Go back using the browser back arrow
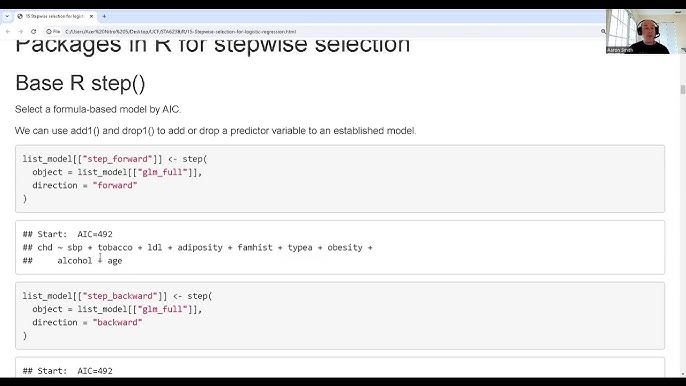 click(8, 32)
